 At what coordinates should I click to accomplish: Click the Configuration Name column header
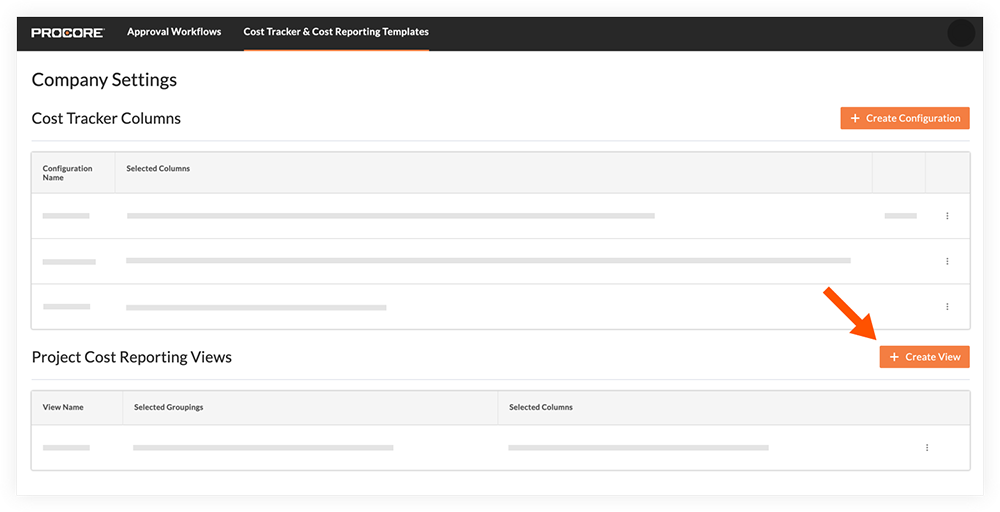67,173
